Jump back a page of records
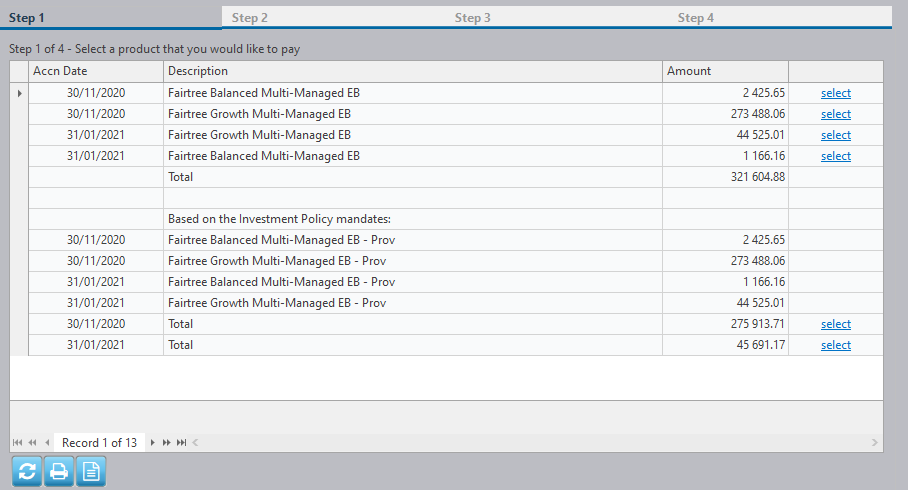The height and width of the screenshot is (490, 908). pyautogui.click(x=32, y=443)
